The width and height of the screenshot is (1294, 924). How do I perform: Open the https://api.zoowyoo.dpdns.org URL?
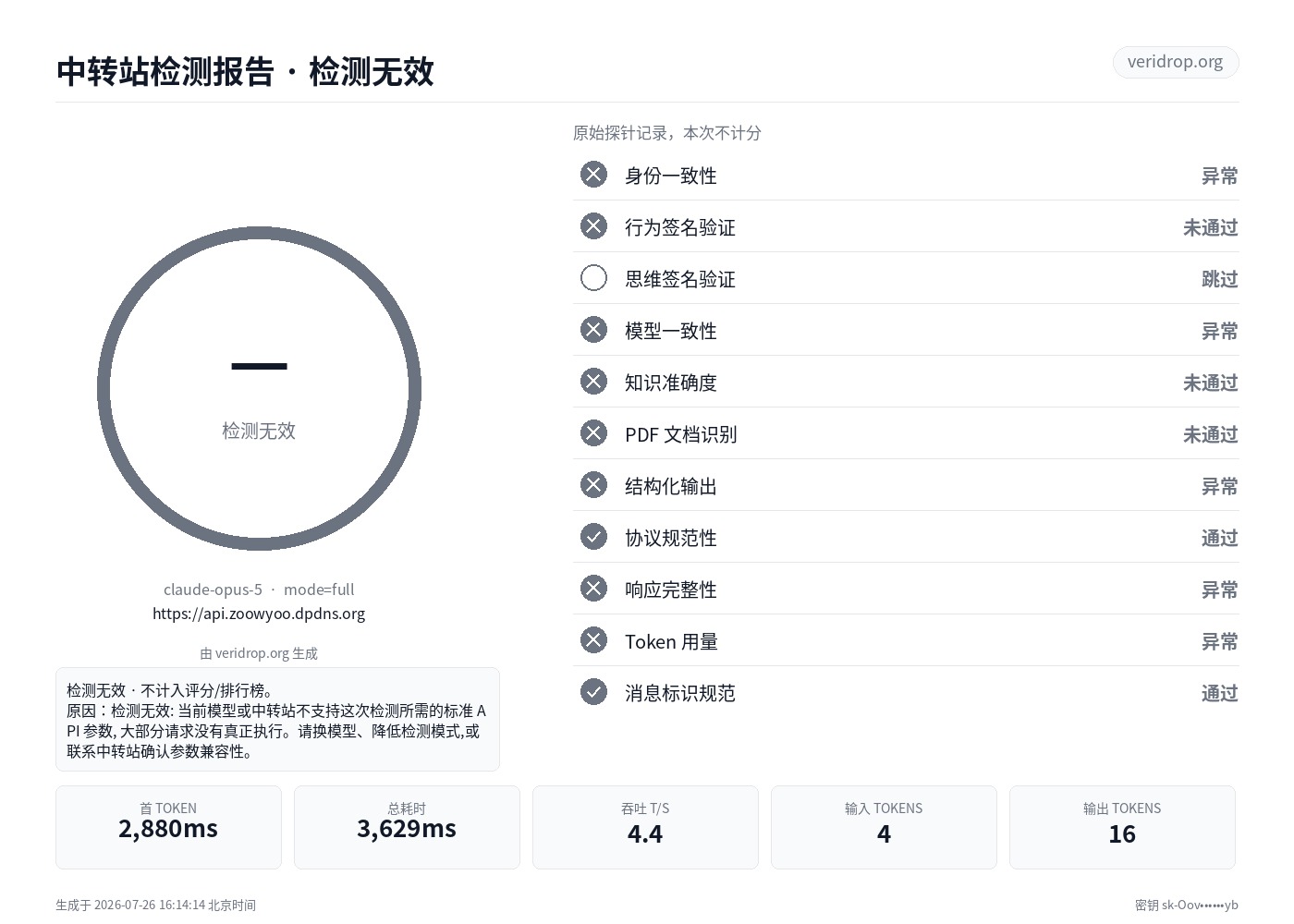click(x=259, y=614)
